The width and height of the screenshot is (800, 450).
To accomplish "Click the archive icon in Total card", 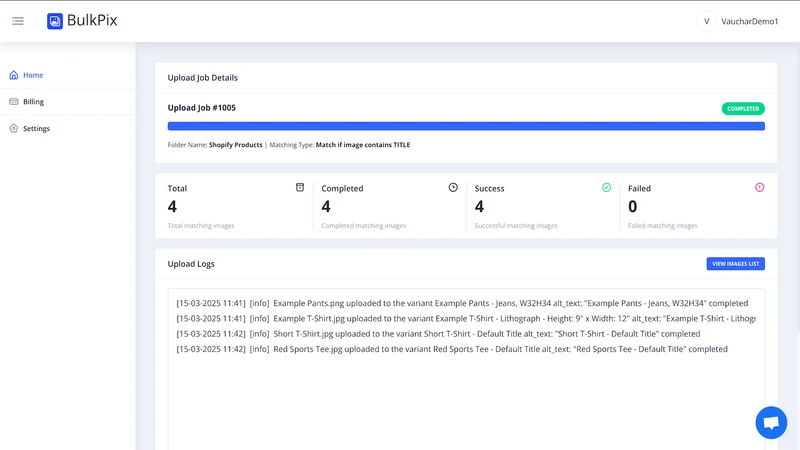I will (x=300, y=188).
